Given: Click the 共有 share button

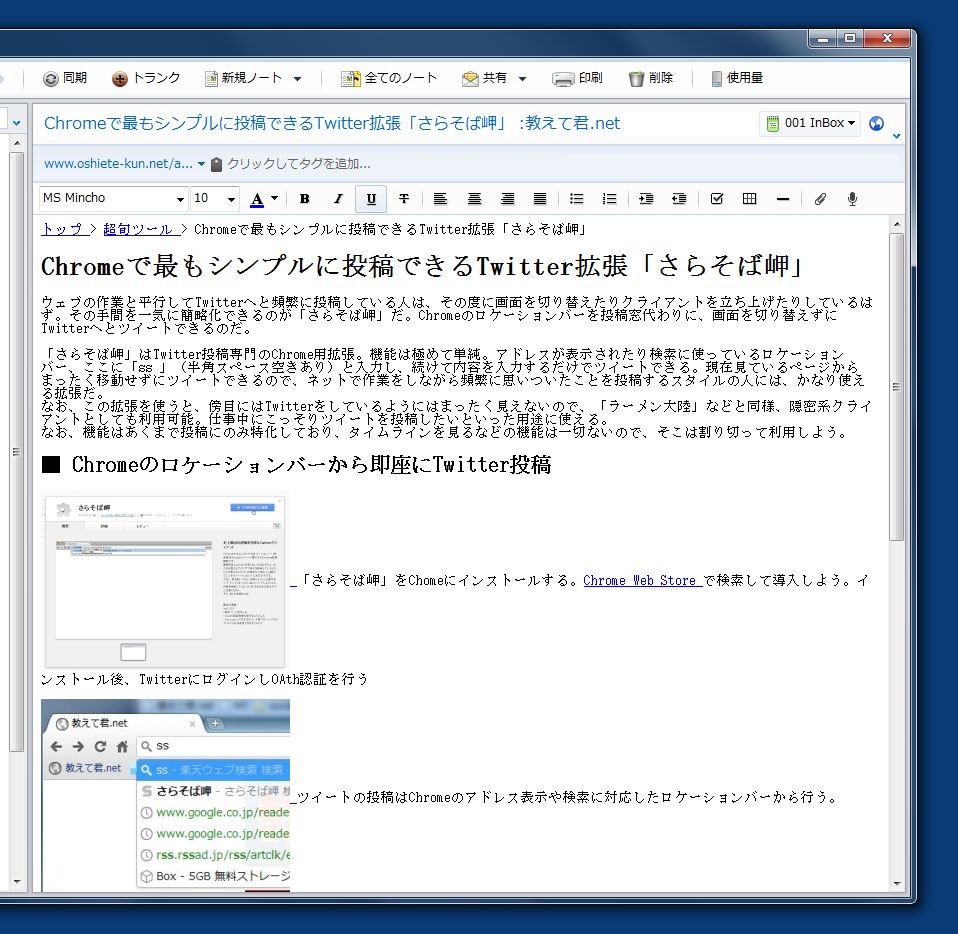Looking at the screenshot, I should click(484, 78).
